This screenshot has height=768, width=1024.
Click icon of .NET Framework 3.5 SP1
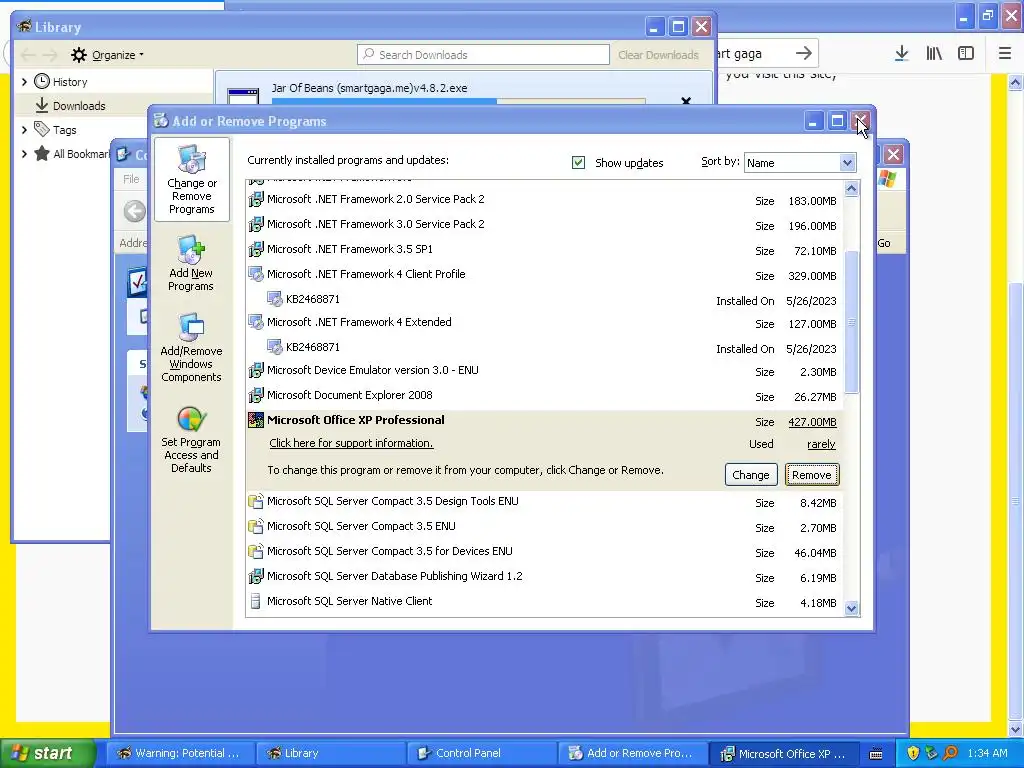(256, 249)
